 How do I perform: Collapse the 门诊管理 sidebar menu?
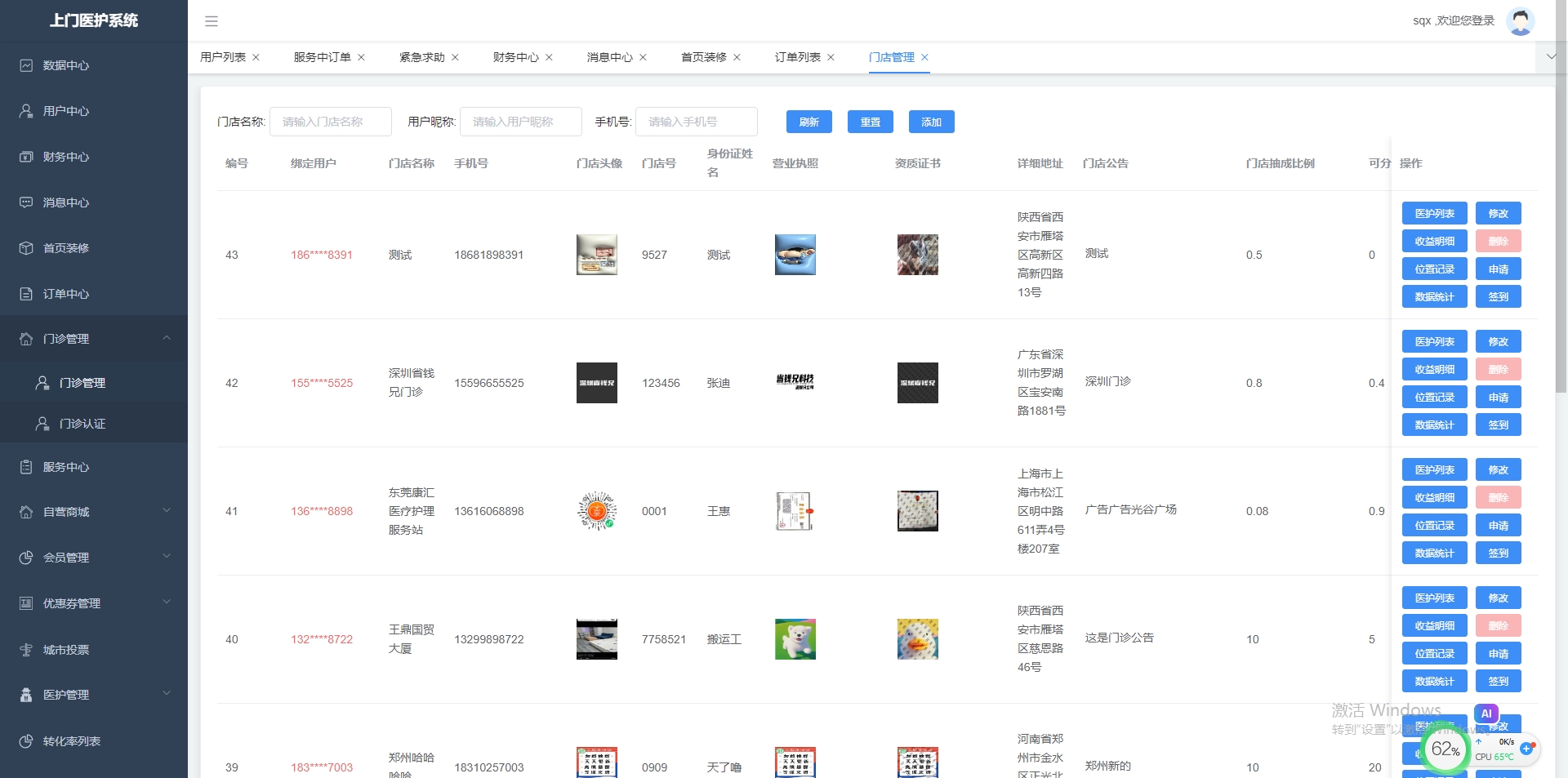tap(167, 338)
